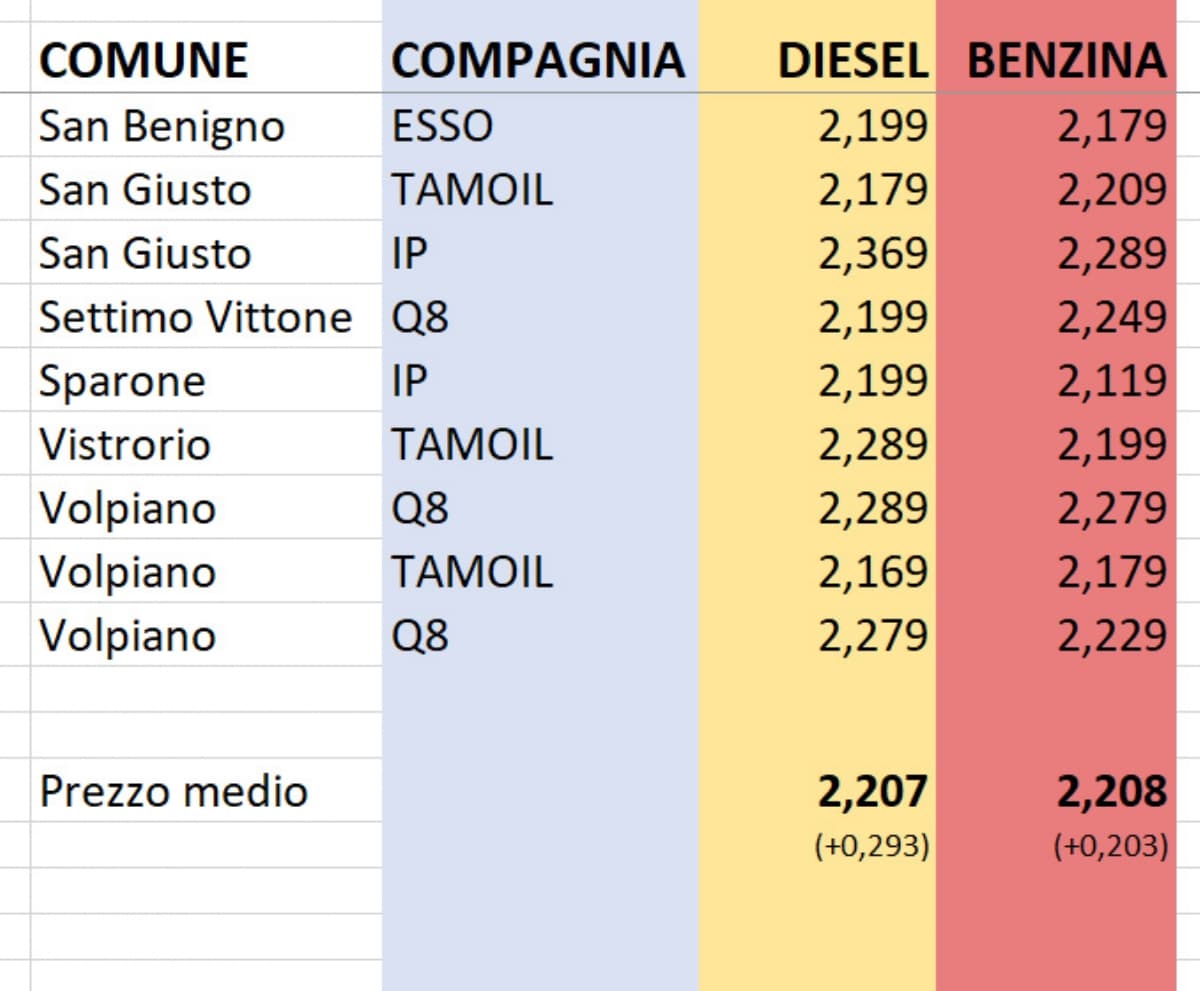The image size is (1200, 991).
Task: Select the Vistrorio cell
Action: tap(125, 445)
